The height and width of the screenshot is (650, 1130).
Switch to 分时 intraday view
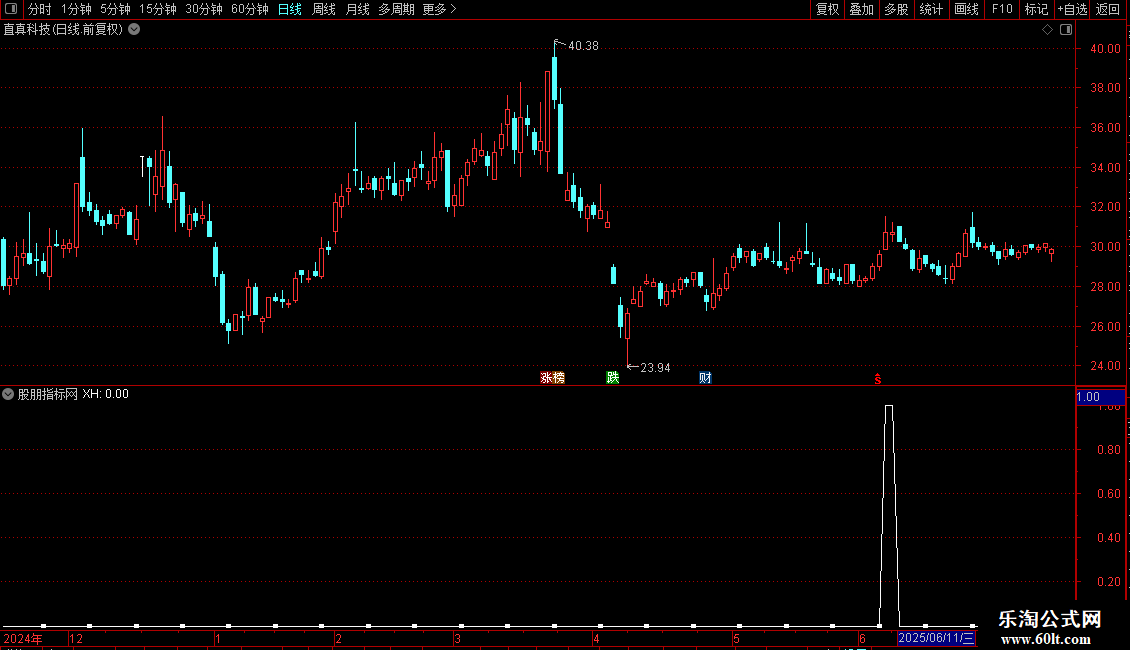pos(40,9)
